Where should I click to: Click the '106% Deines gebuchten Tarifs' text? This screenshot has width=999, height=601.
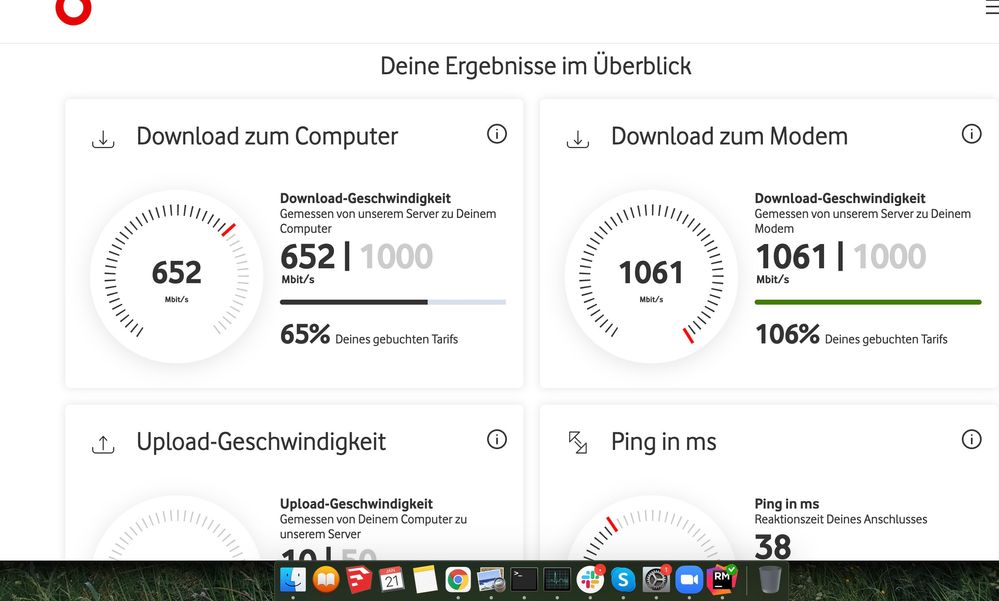point(851,335)
